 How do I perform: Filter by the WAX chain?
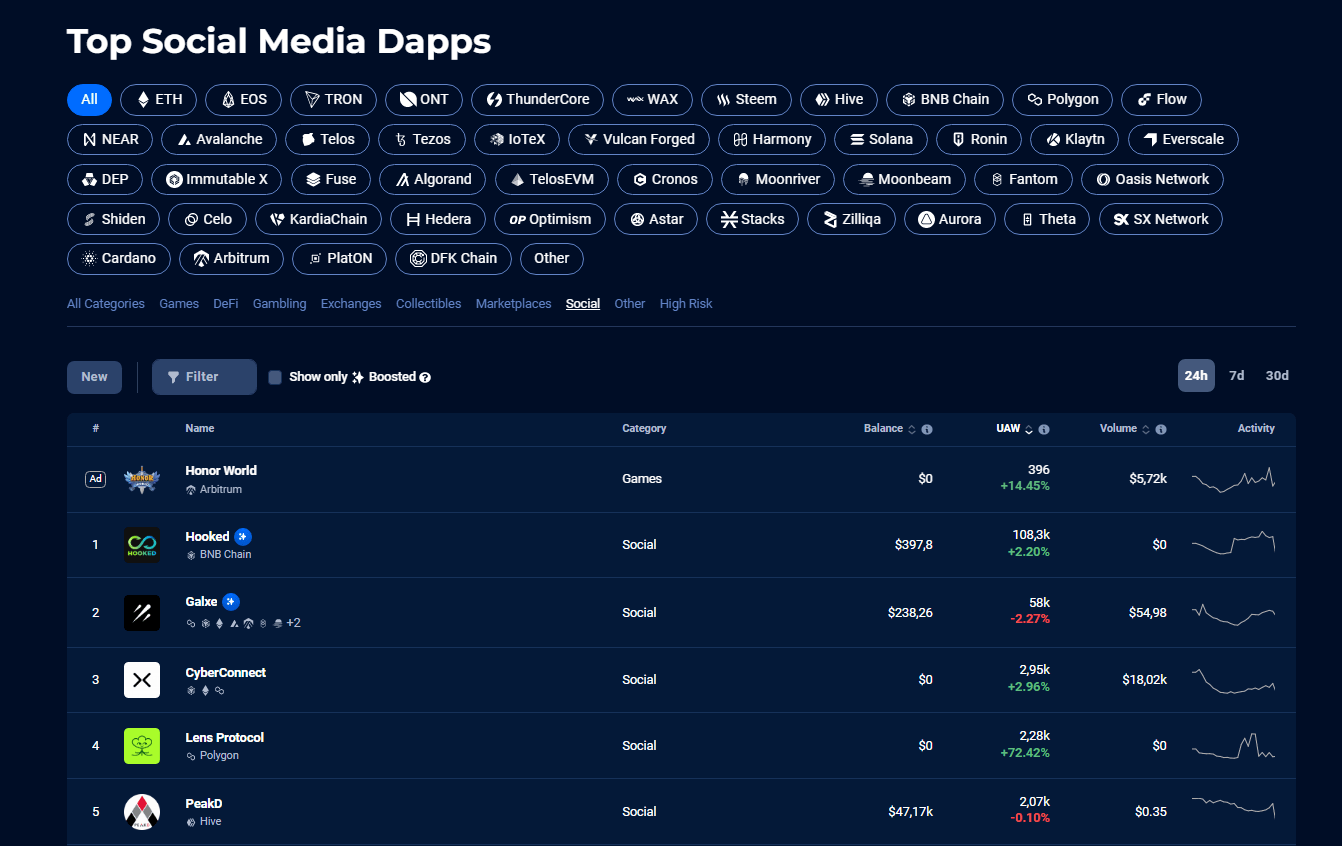tap(652, 100)
